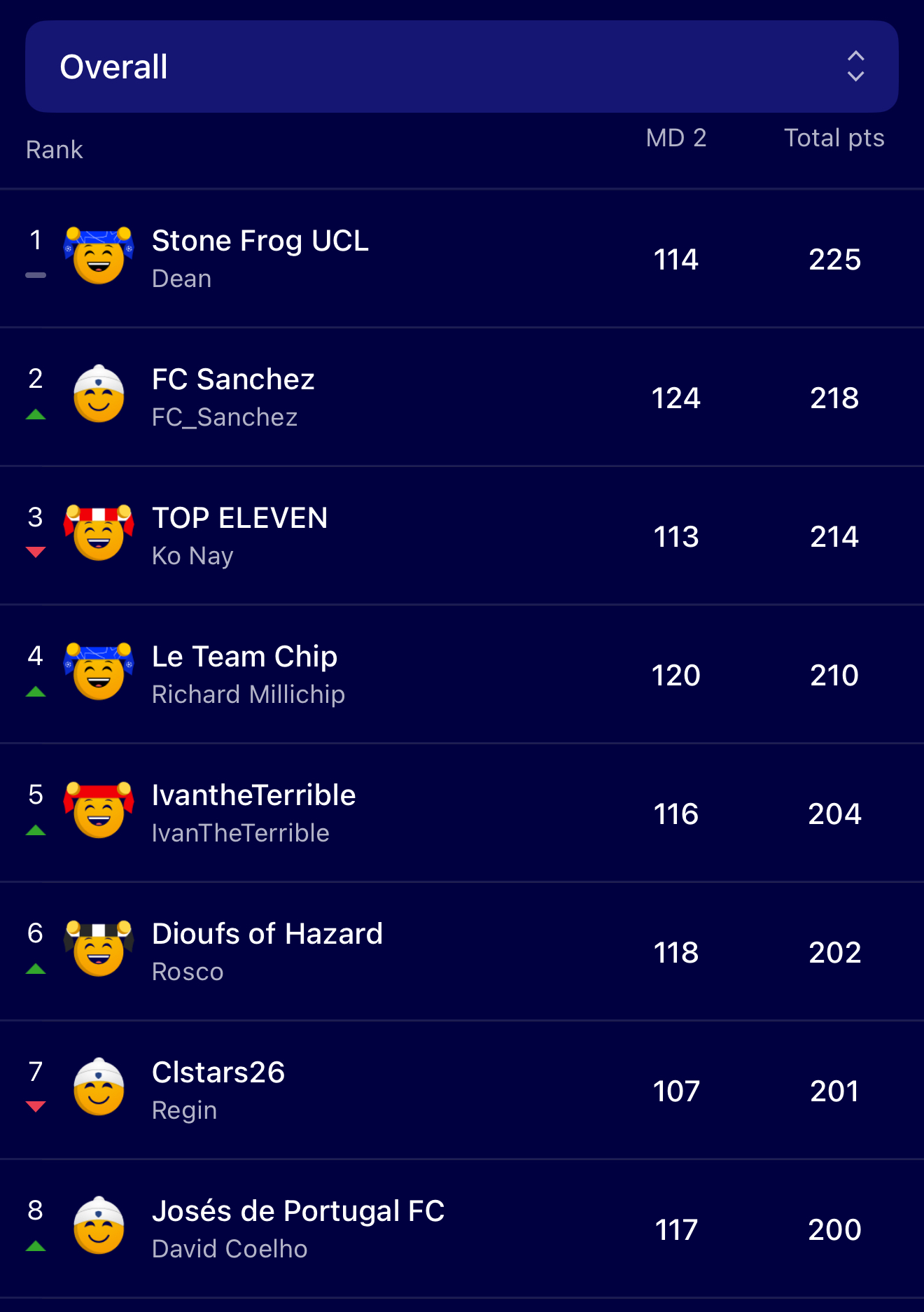The height and width of the screenshot is (1312, 924).
Task: Select the Total pts column header
Action: point(834,138)
